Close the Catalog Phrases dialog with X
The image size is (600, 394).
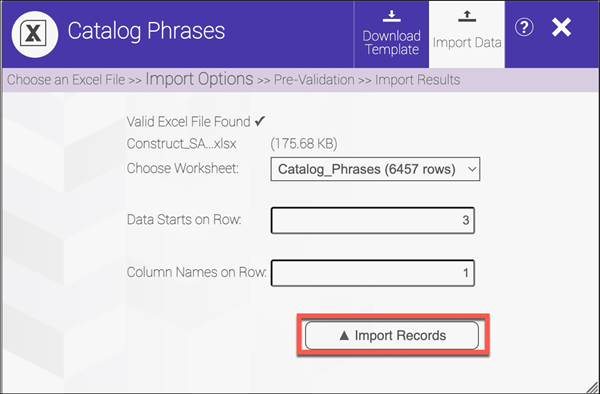[561, 28]
